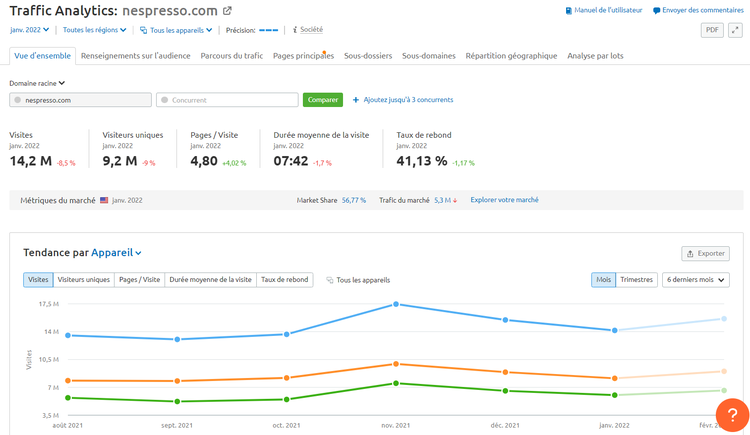Click the Précision dashed indicator

pyautogui.click(x=268, y=30)
